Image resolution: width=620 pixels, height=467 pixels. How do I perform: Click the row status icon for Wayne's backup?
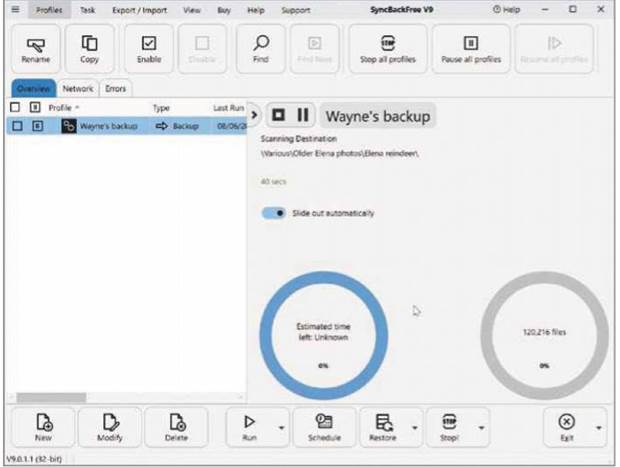point(37,126)
